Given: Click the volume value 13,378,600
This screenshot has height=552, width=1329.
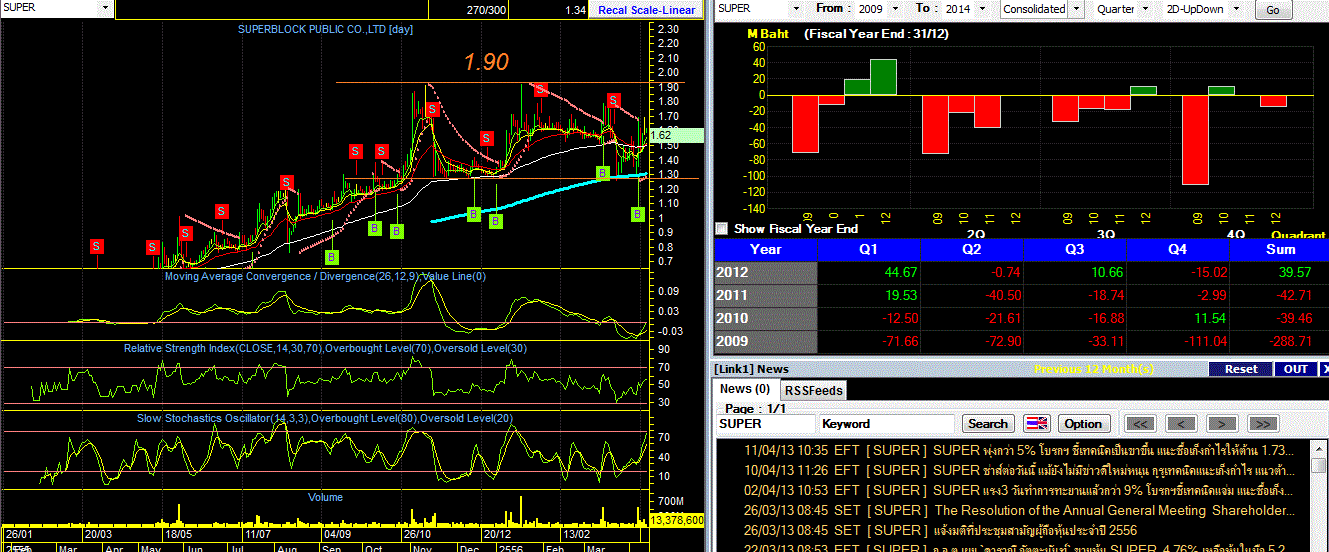Looking at the screenshot, I should 677,520.
